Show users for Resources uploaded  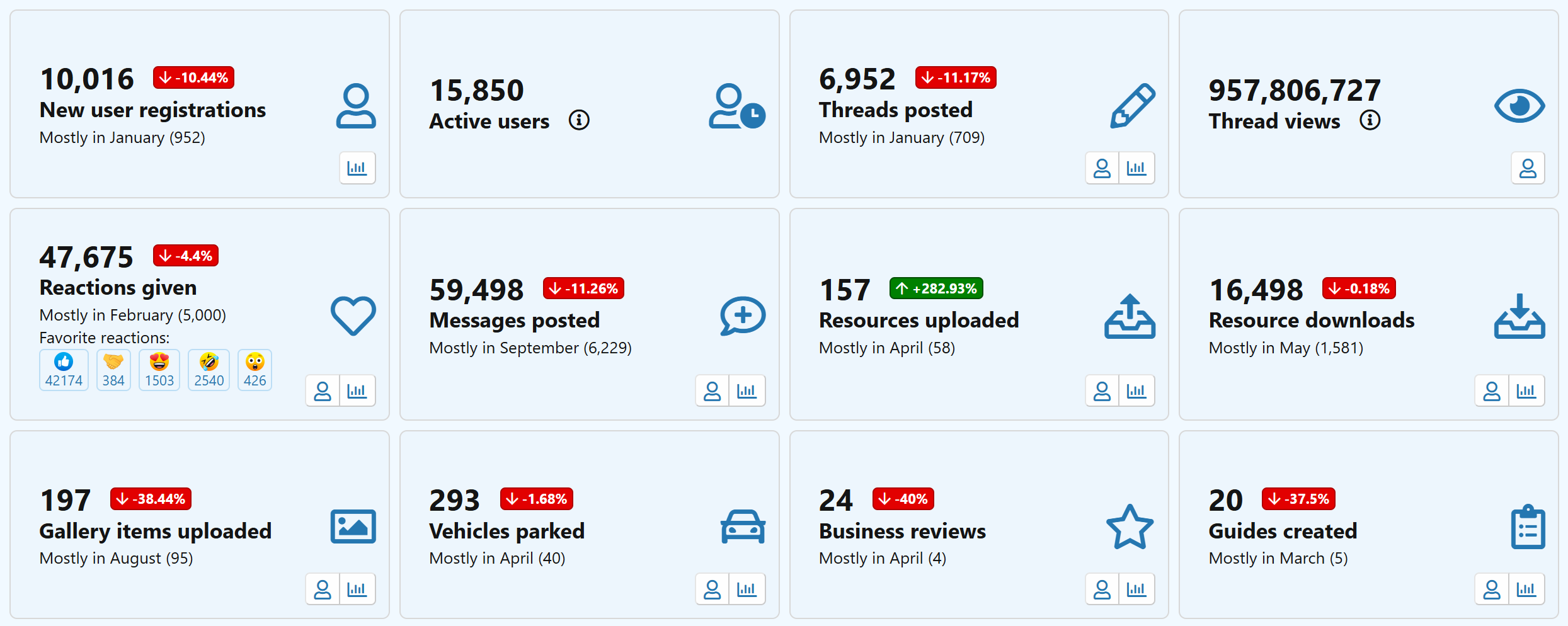tap(1102, 391)
